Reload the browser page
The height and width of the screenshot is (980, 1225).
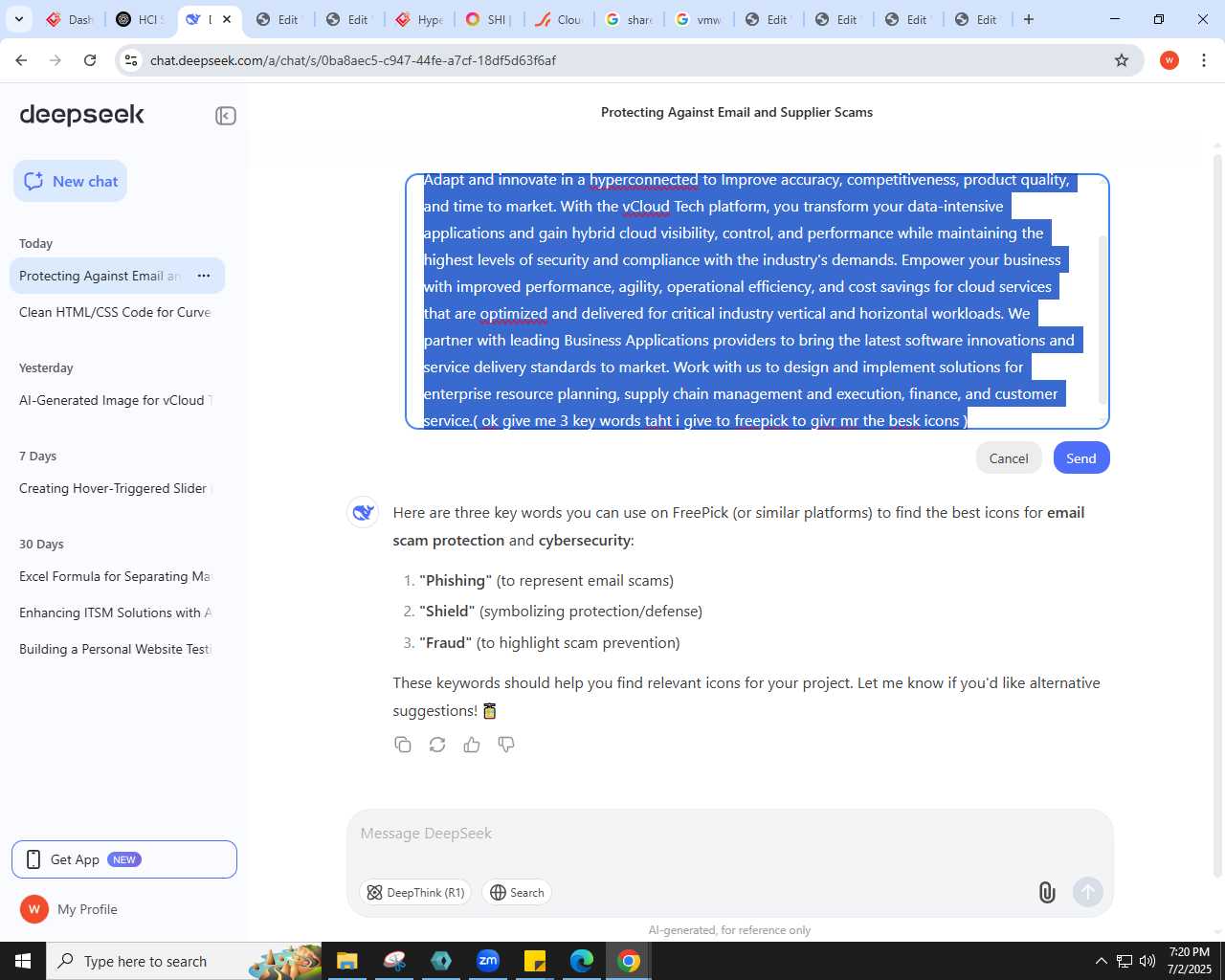(90, 60)
